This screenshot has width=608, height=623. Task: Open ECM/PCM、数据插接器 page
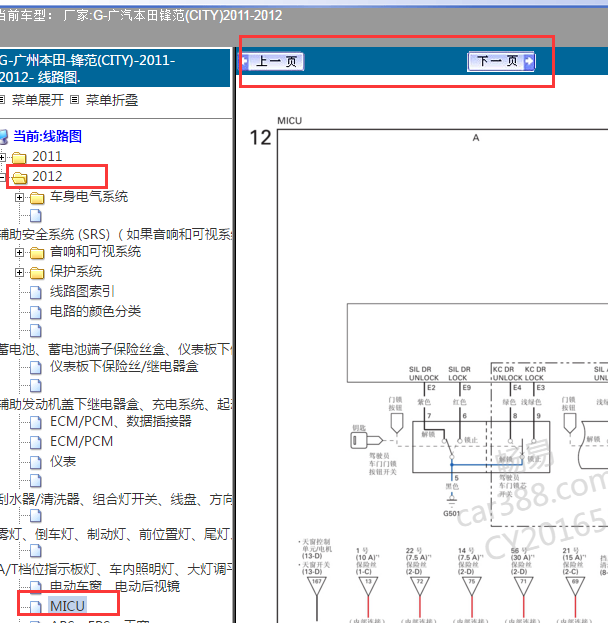click(x=121, y=421)
